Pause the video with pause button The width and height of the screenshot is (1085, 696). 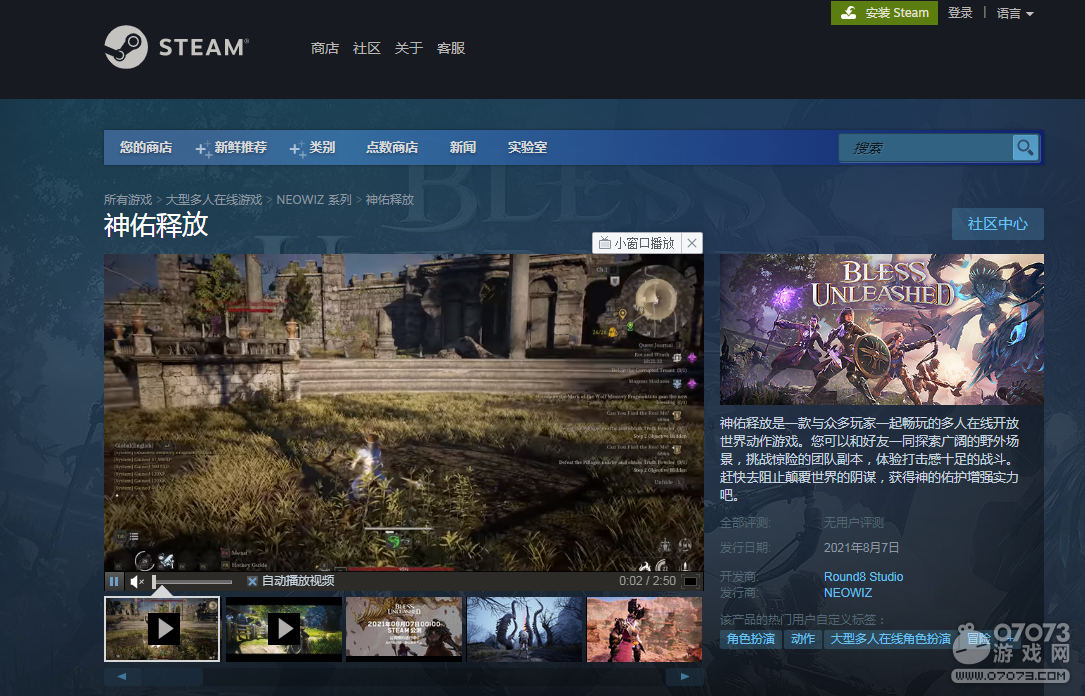point(114,581)
